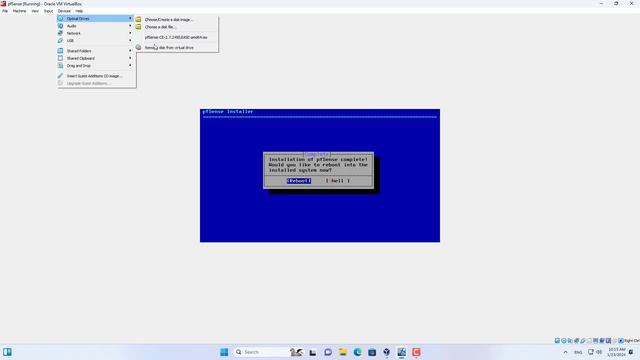The height and width of the screenshot is (360, 640).
Task: Select Remove disk from virtual drive
Action: tap(177, 47)
